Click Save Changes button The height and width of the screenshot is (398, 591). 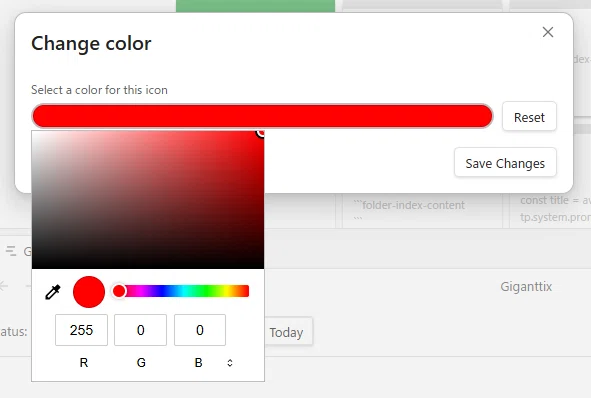point(505,162)
